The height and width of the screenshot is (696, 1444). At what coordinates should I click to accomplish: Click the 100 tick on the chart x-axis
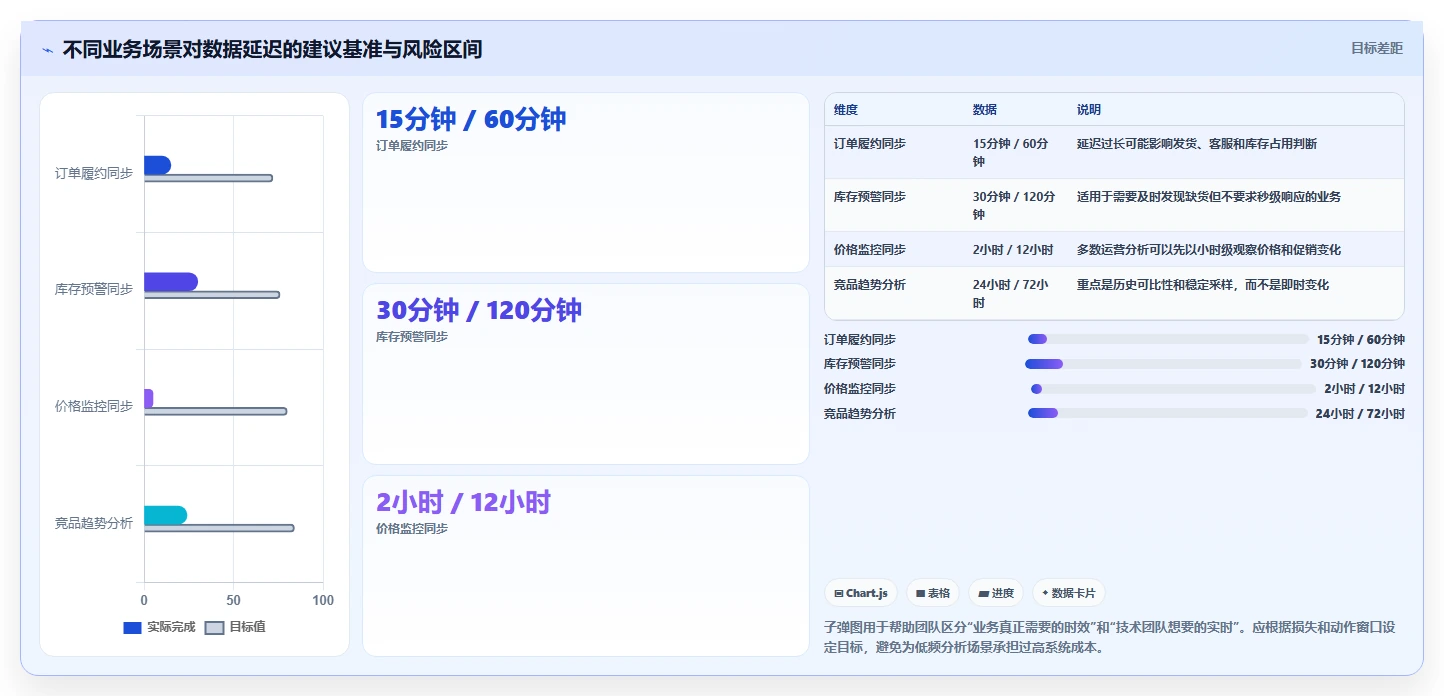click(323, 600)
